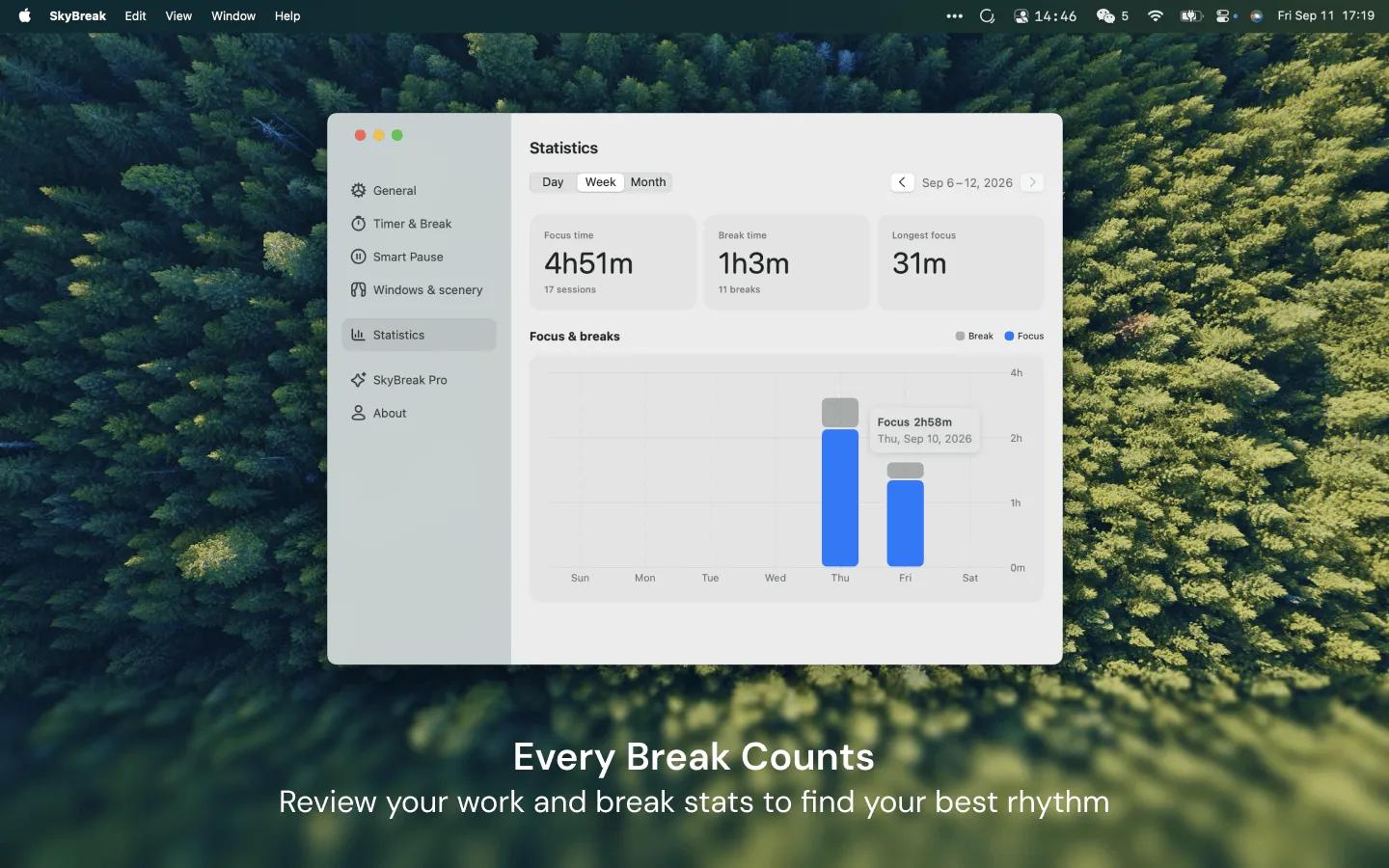Open the SkyBreak application menu

(x=78, y=15)
